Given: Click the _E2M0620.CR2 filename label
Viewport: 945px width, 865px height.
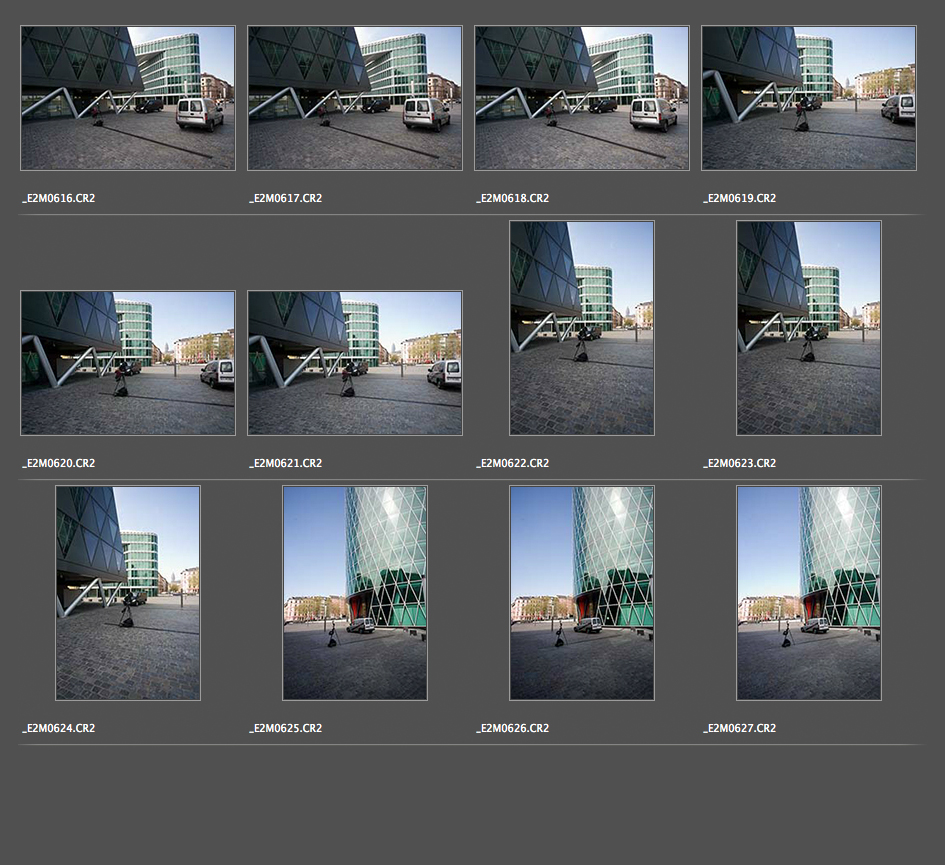Looking at the screenshot, I should coord(59,464).
